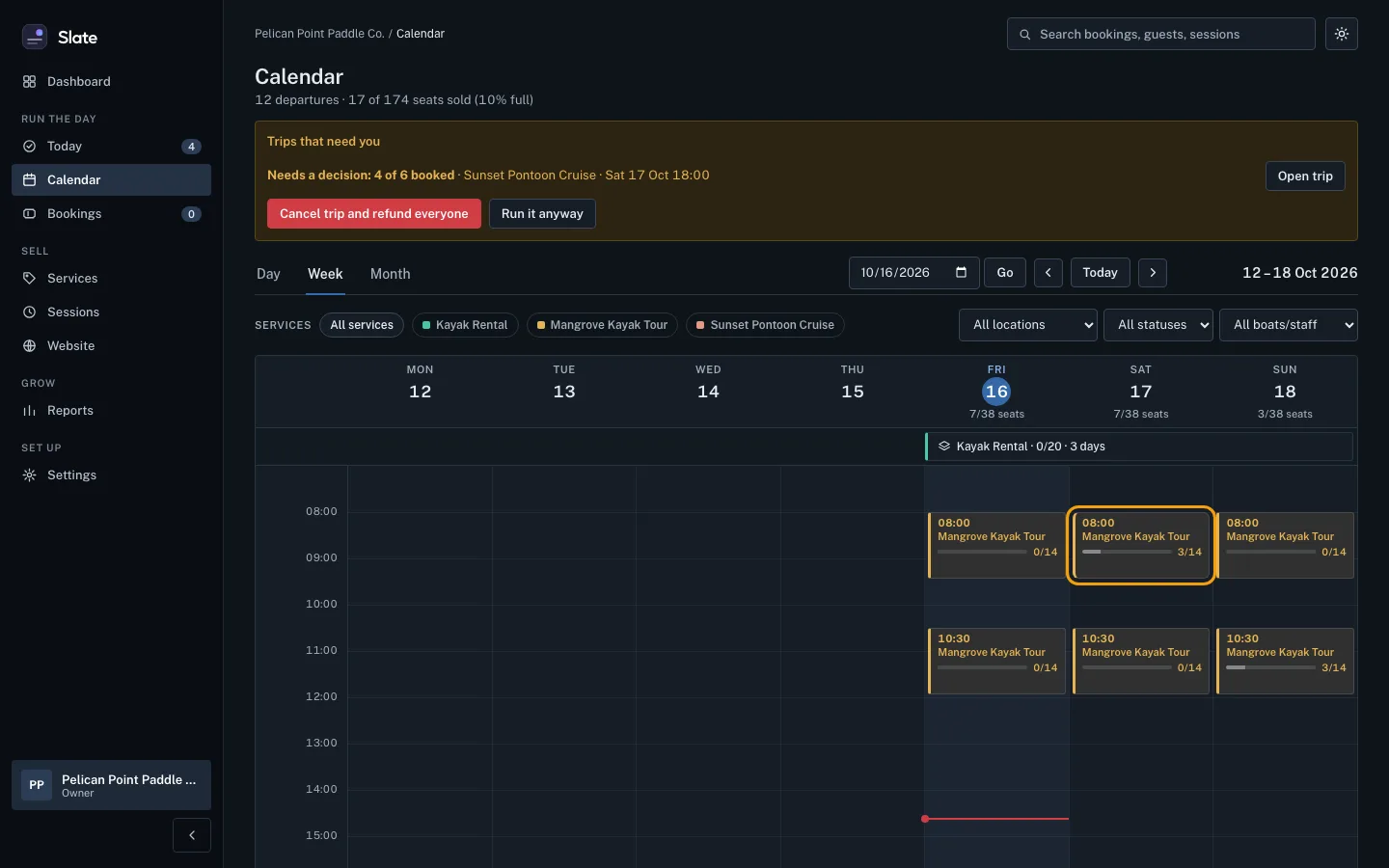Click the Pelican Point Paddle Co. breadcrumb
The height and width of the screenshot is (868, 1389).
coord(319,34)
